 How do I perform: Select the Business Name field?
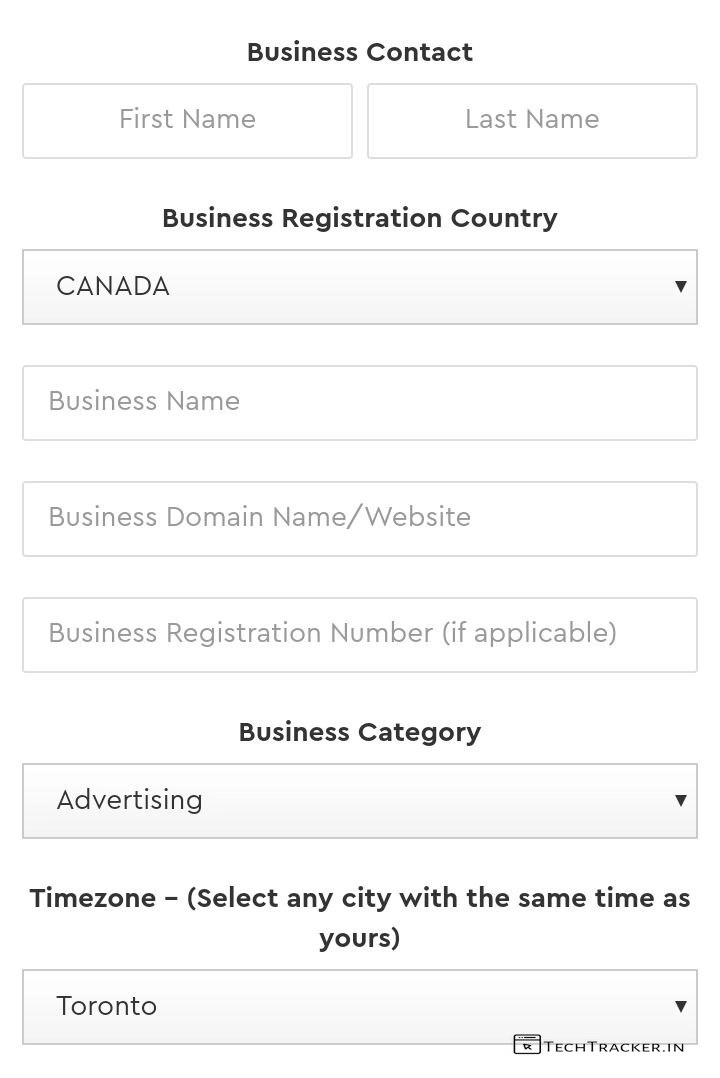click(x=360, y=402)
